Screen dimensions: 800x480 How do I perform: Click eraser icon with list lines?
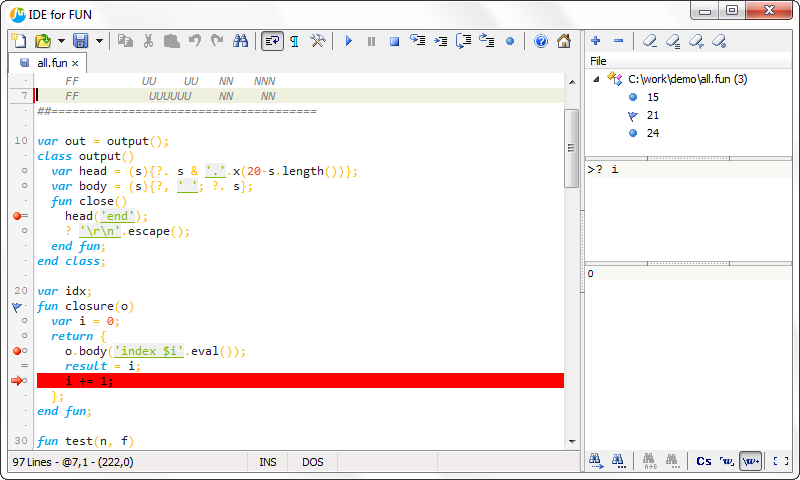[673, 41]
